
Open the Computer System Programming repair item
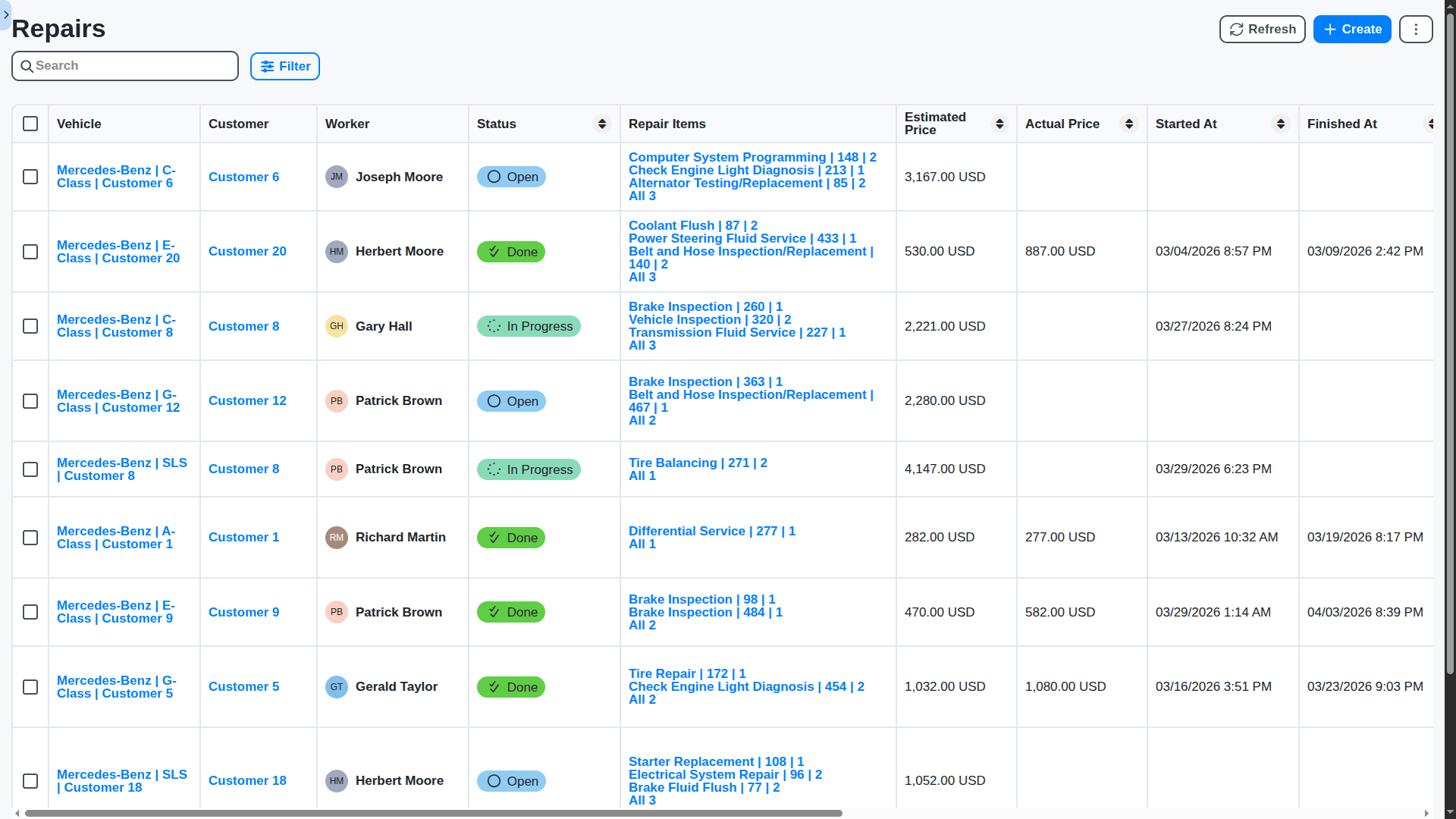click(x=726, y=157)
